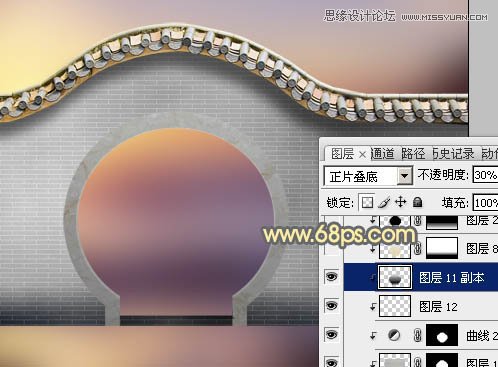
Task: Select the 图层 11 副本 layer thumbnail
Action: [x=395, y=277]
